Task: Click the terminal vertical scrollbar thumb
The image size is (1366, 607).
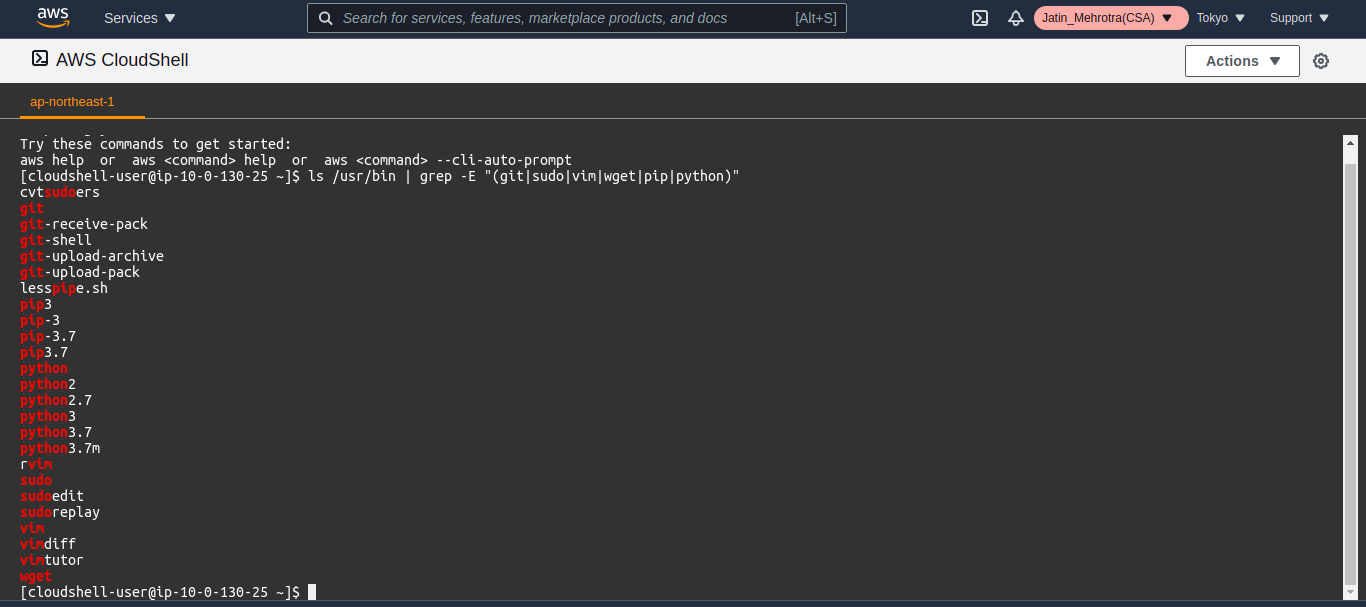Action: pos(1350,372)
